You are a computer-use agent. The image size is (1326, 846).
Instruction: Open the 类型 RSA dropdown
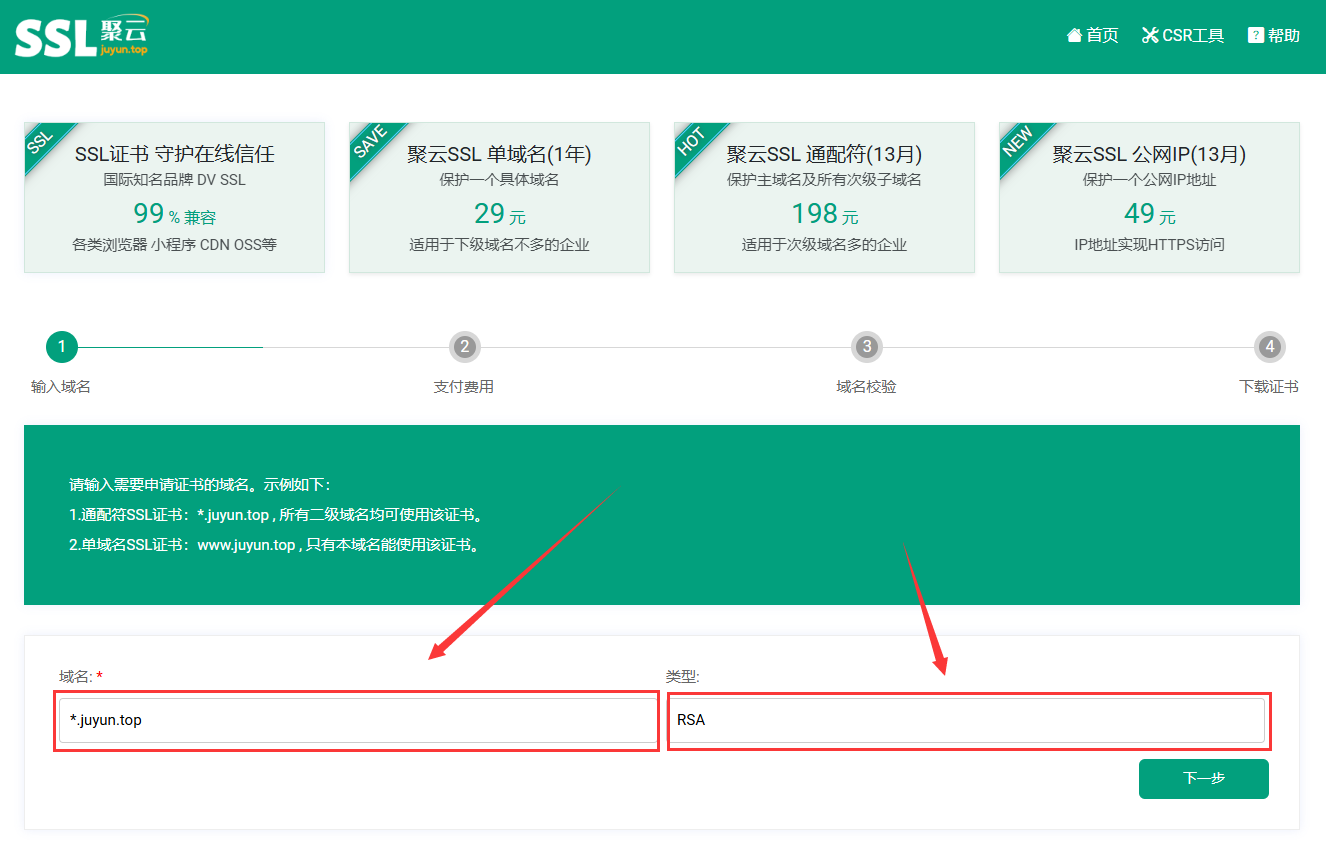click(965, 720)
